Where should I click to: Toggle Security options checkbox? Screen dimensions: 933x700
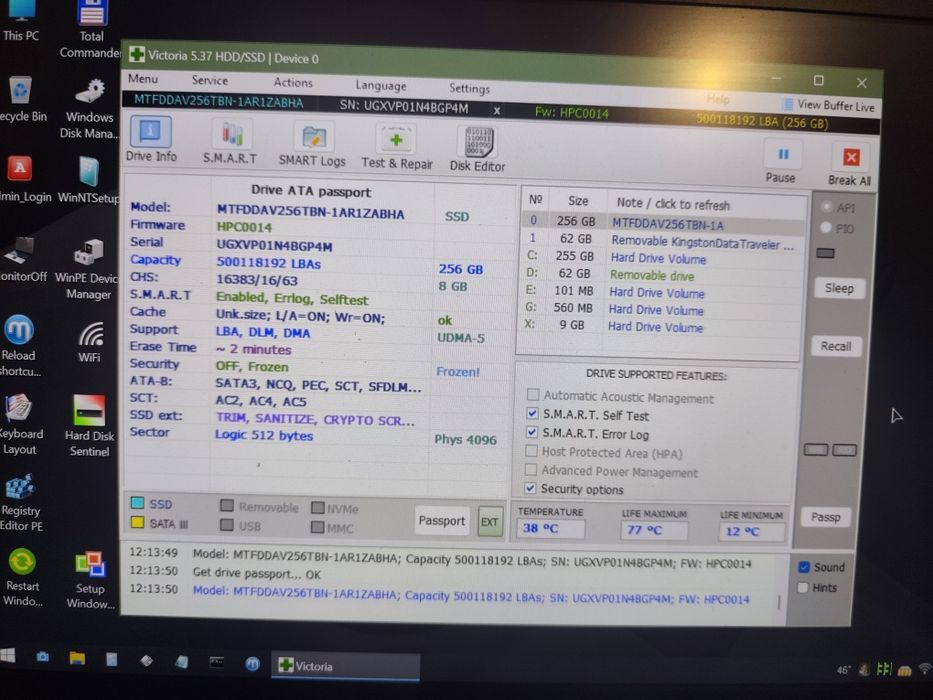coord(530,488)
